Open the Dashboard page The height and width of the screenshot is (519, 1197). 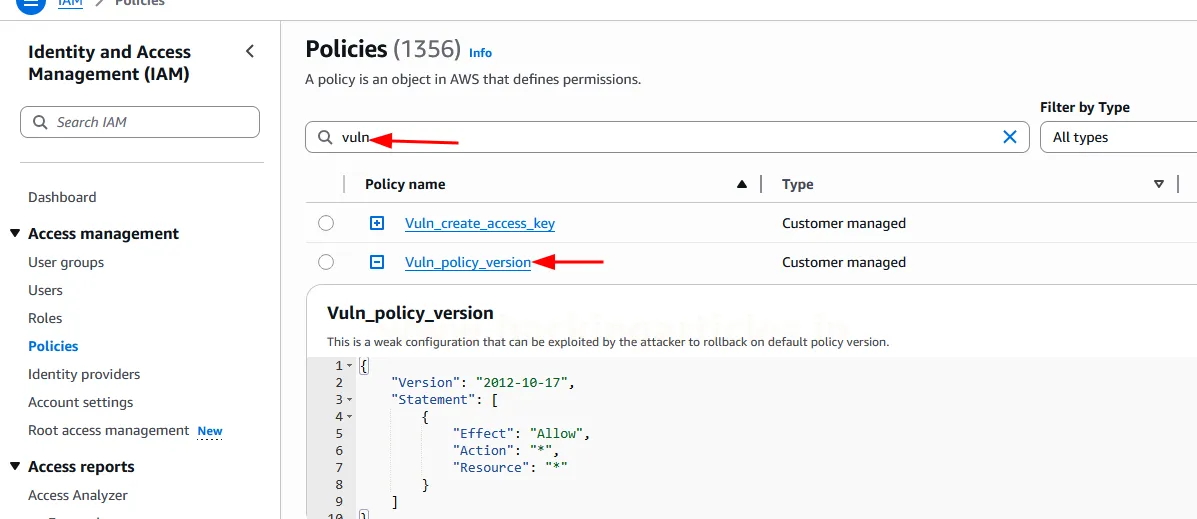click(x=62, y=197)
